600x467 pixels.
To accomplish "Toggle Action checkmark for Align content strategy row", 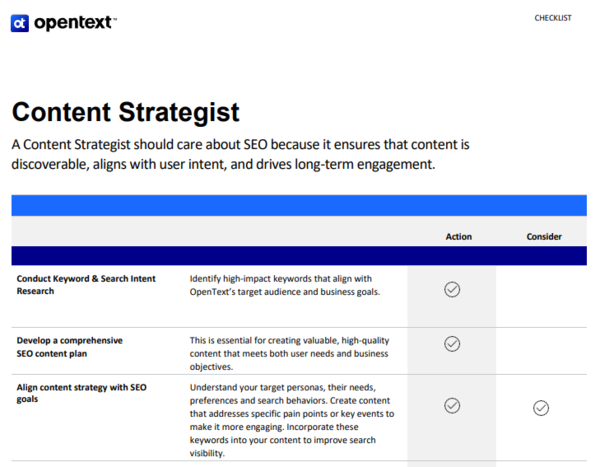I will pyautogui.click(x=452, y=406).
